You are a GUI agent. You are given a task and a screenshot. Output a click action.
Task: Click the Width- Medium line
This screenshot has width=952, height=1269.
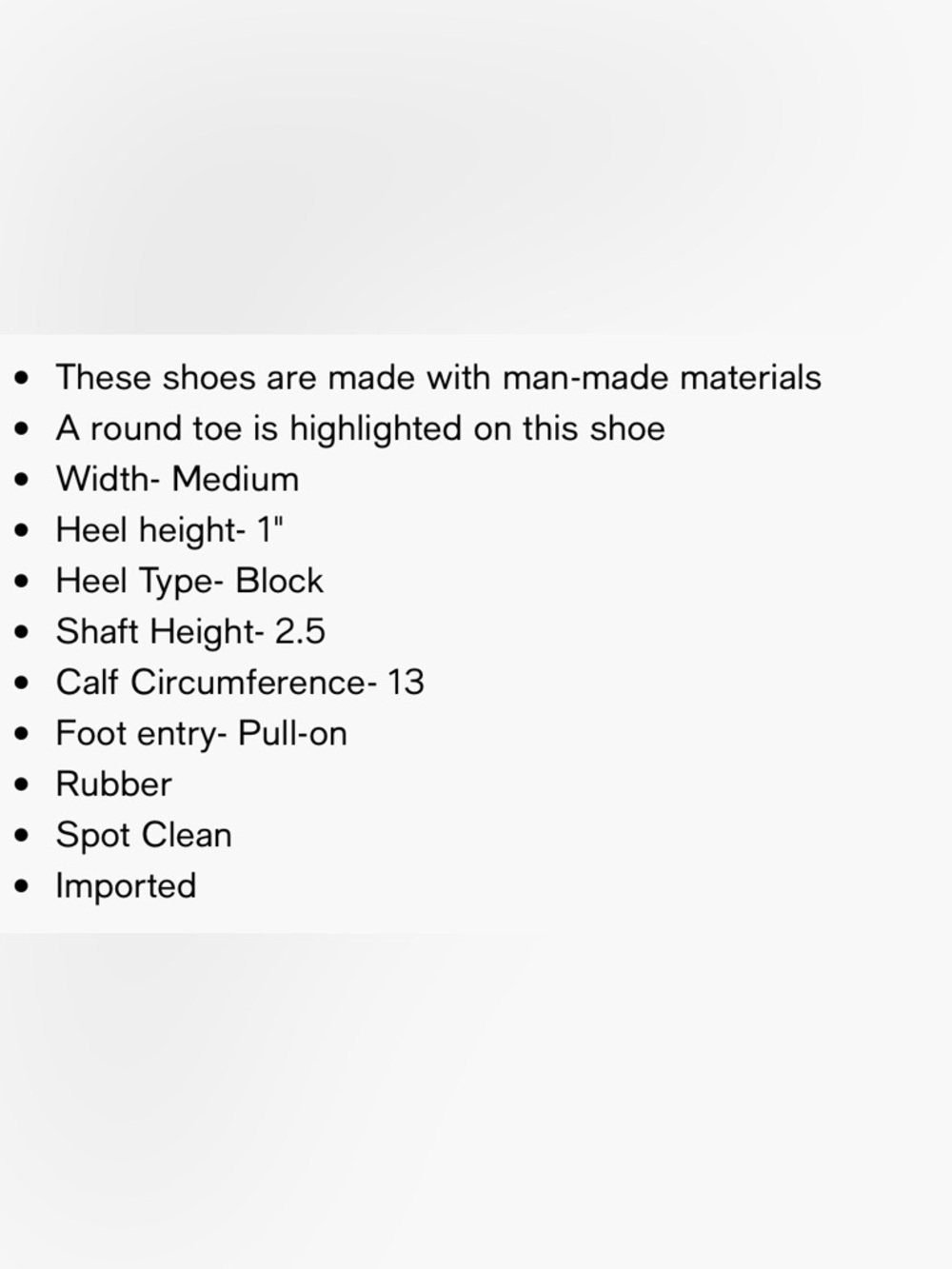pos(177,479)
